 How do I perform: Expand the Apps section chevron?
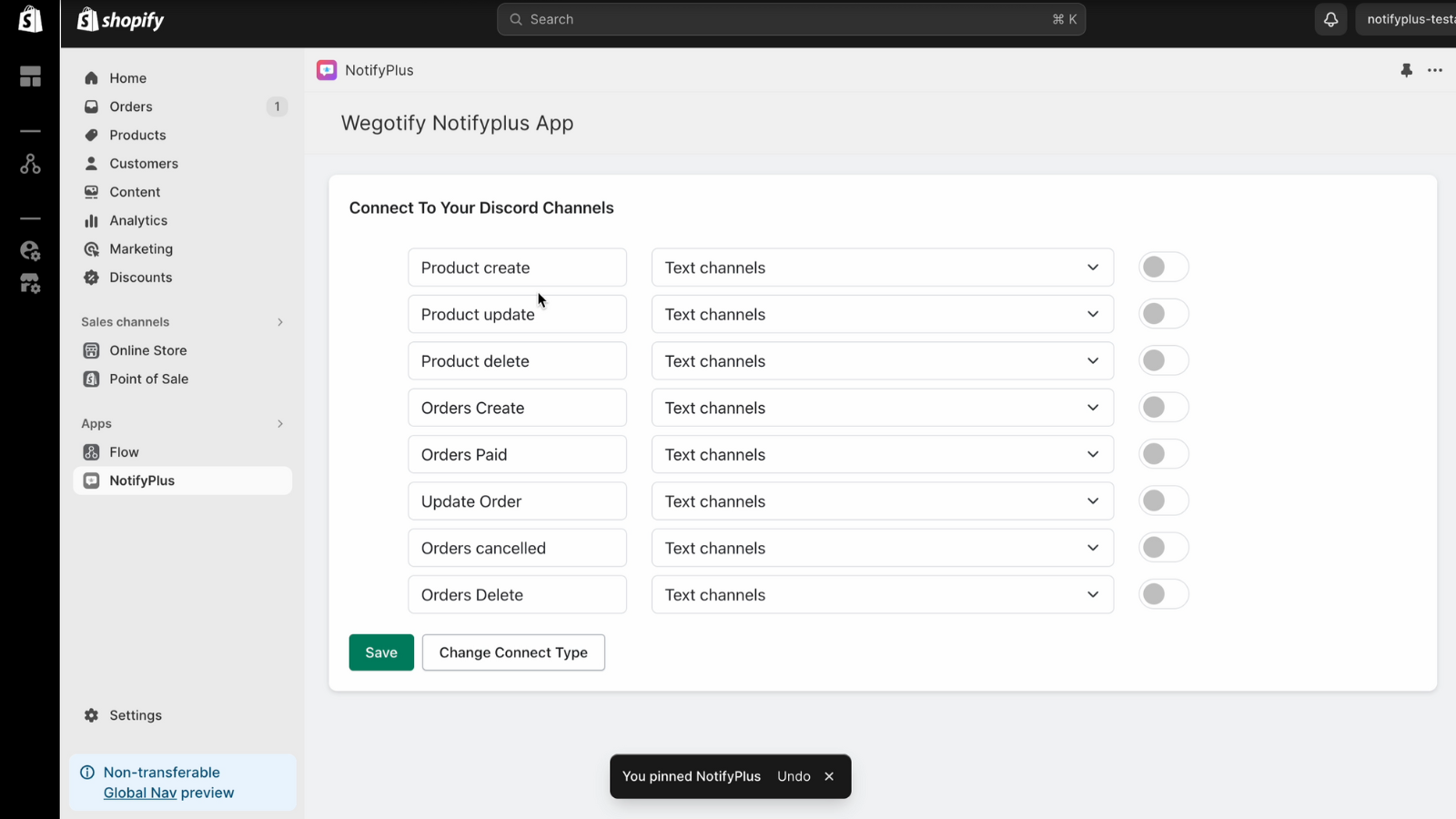point(280,424)
